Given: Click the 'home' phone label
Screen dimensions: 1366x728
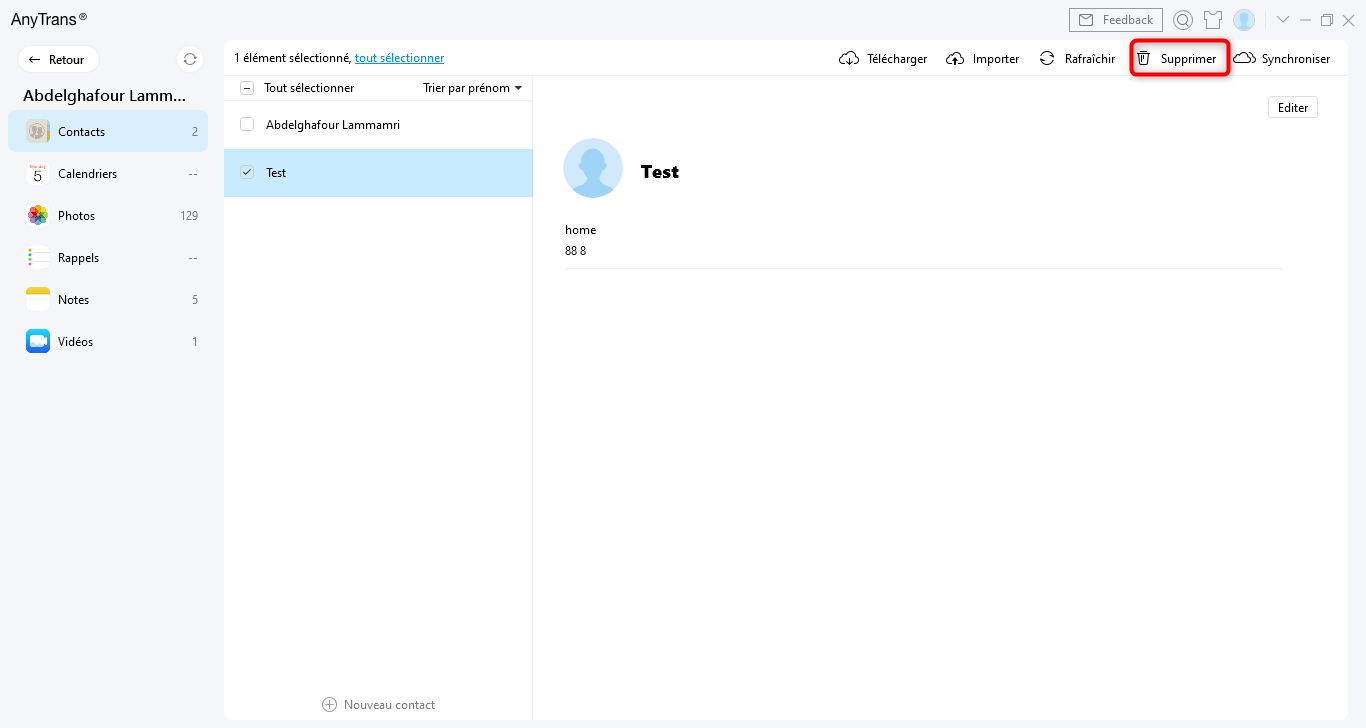Looking at the screenshot, I should 580,230.
